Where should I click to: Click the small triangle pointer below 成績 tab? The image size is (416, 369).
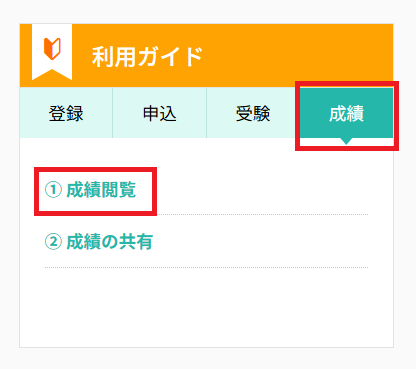pyautogui.click(x=346, y=141)
